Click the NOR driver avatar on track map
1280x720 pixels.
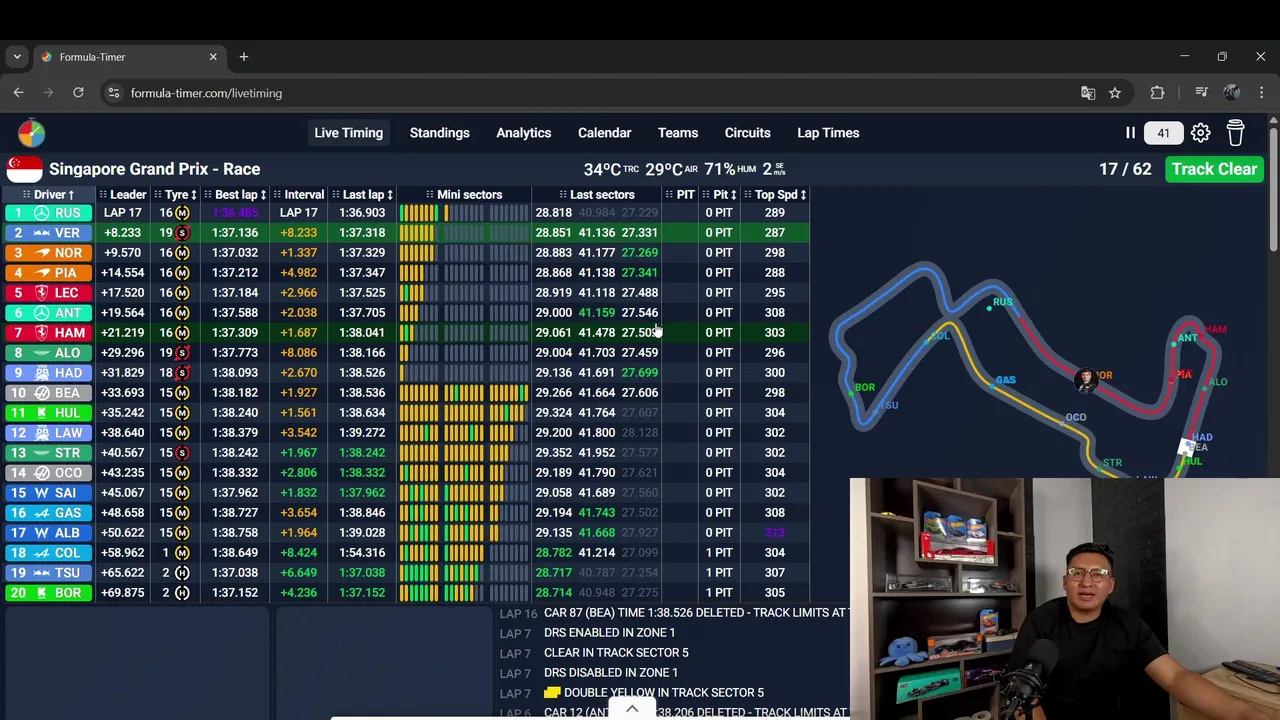(1086, 379)
